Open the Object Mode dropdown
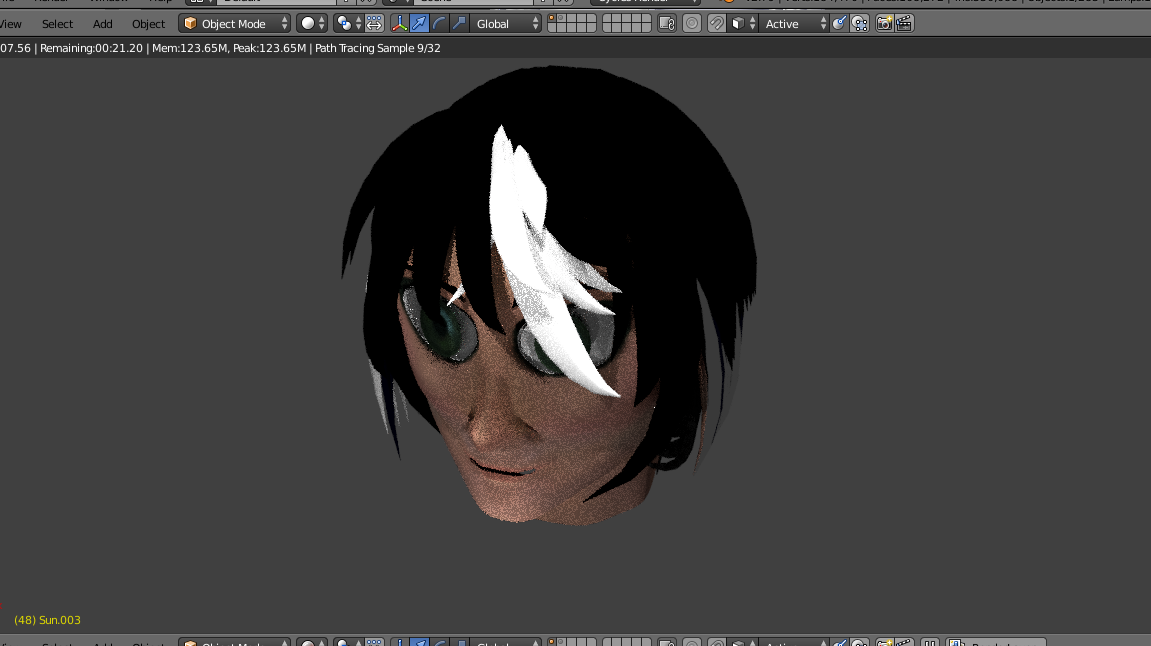The width and height of the screenshot is (1151, 646). [x=235, y=23]
